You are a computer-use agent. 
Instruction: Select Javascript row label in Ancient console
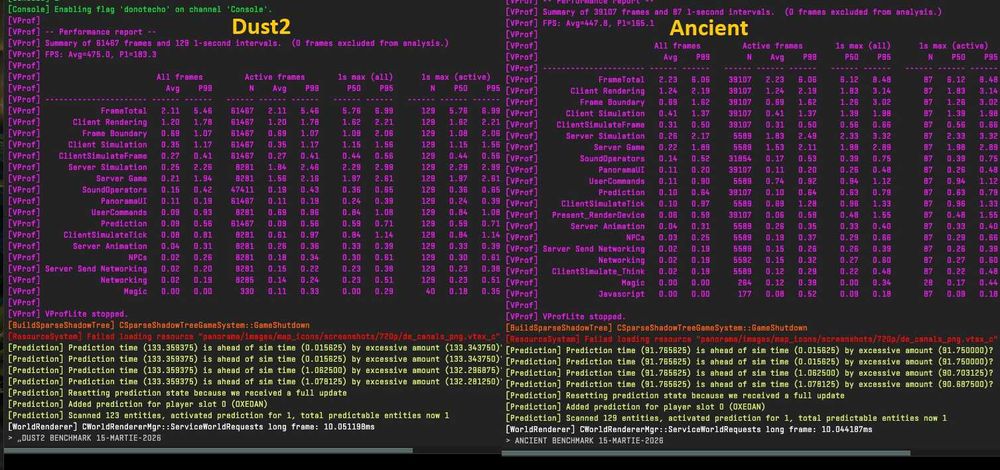pyautogui.click(x=621, y=294)
